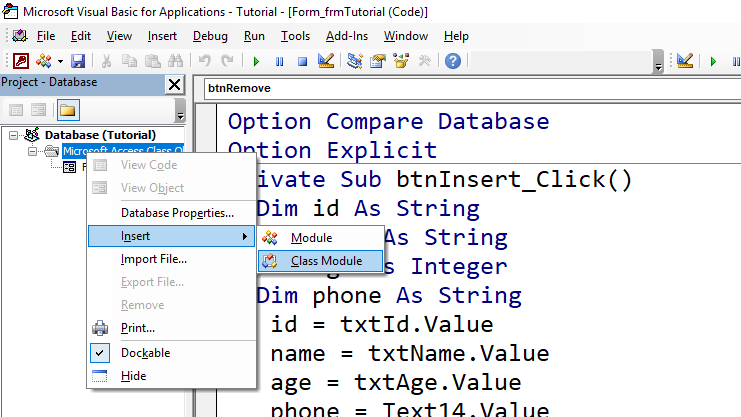This screenshot has height=417, width=741.
Task: Select the Microsoft Access Class Objects folder
Action: [x=123, y=150]
